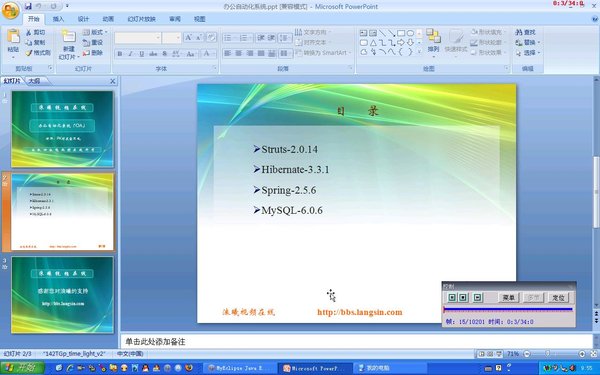The height and width of the screenshot is (375, 600).
Task: Click the Save icon in quick access toolbar
Action: coord(28,6)
